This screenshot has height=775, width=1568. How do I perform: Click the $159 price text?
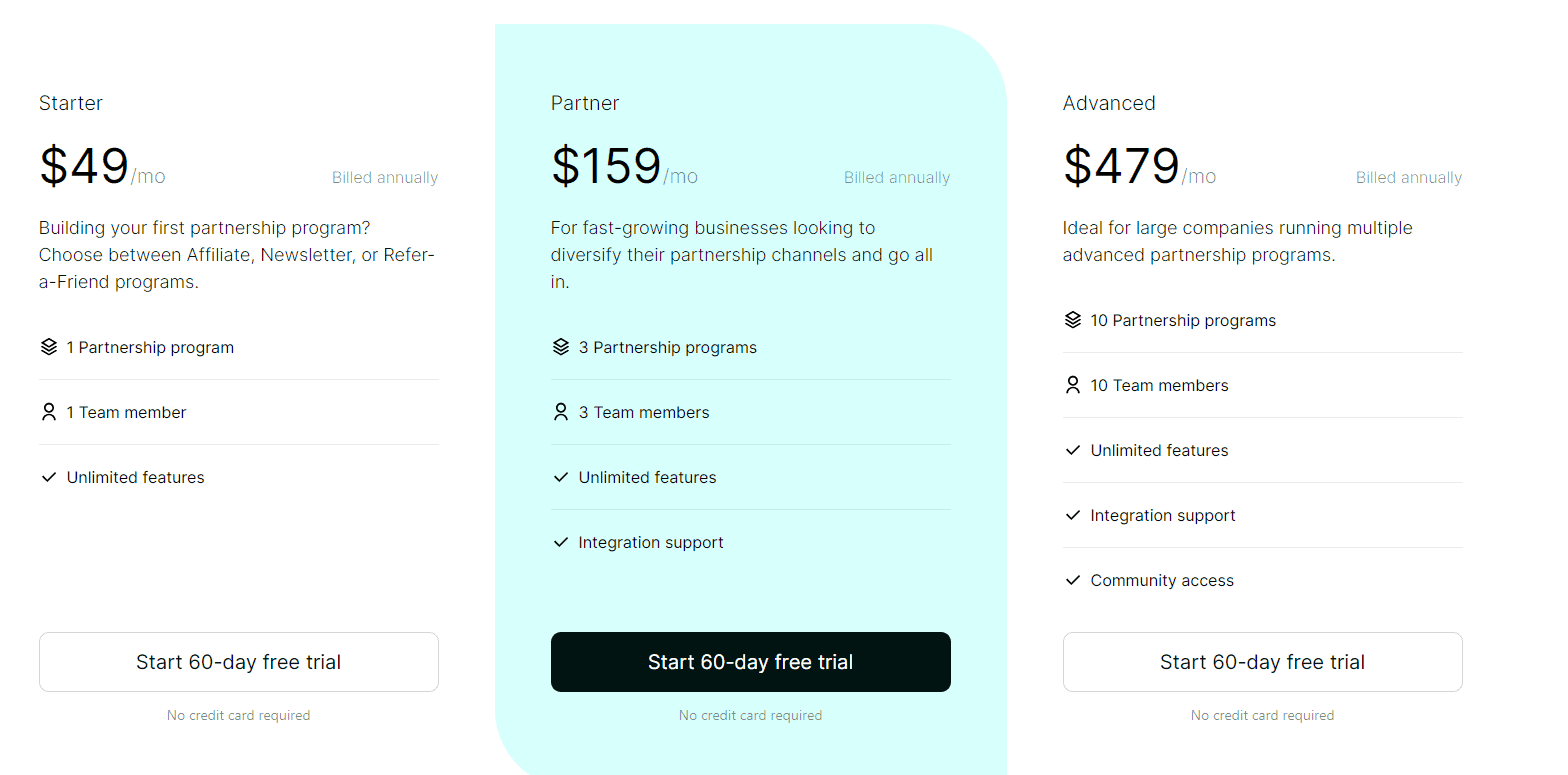[x=606, y=166]
